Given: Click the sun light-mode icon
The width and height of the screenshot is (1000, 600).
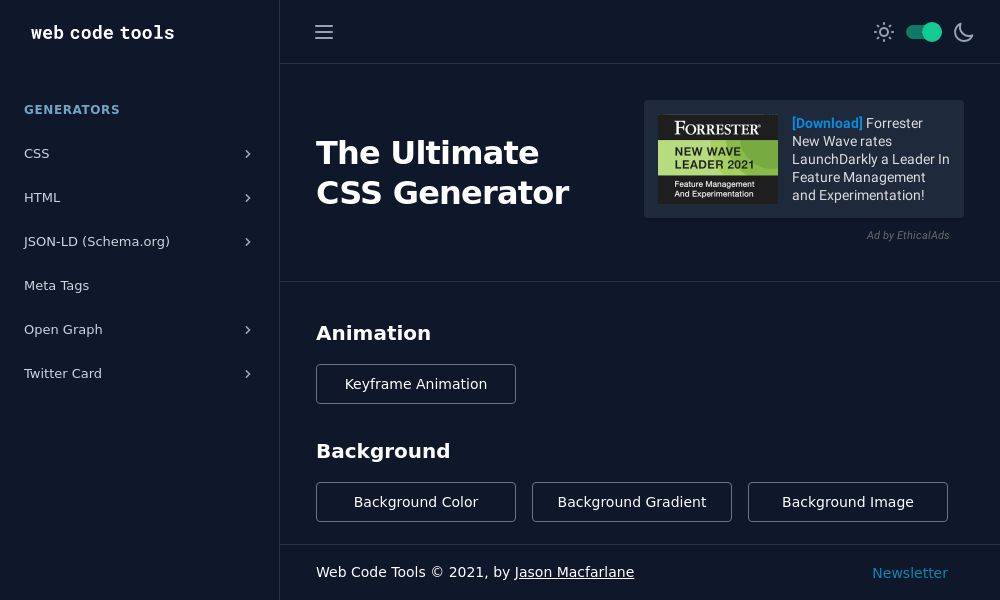Looking at the screenshot, I should point(884,32).
